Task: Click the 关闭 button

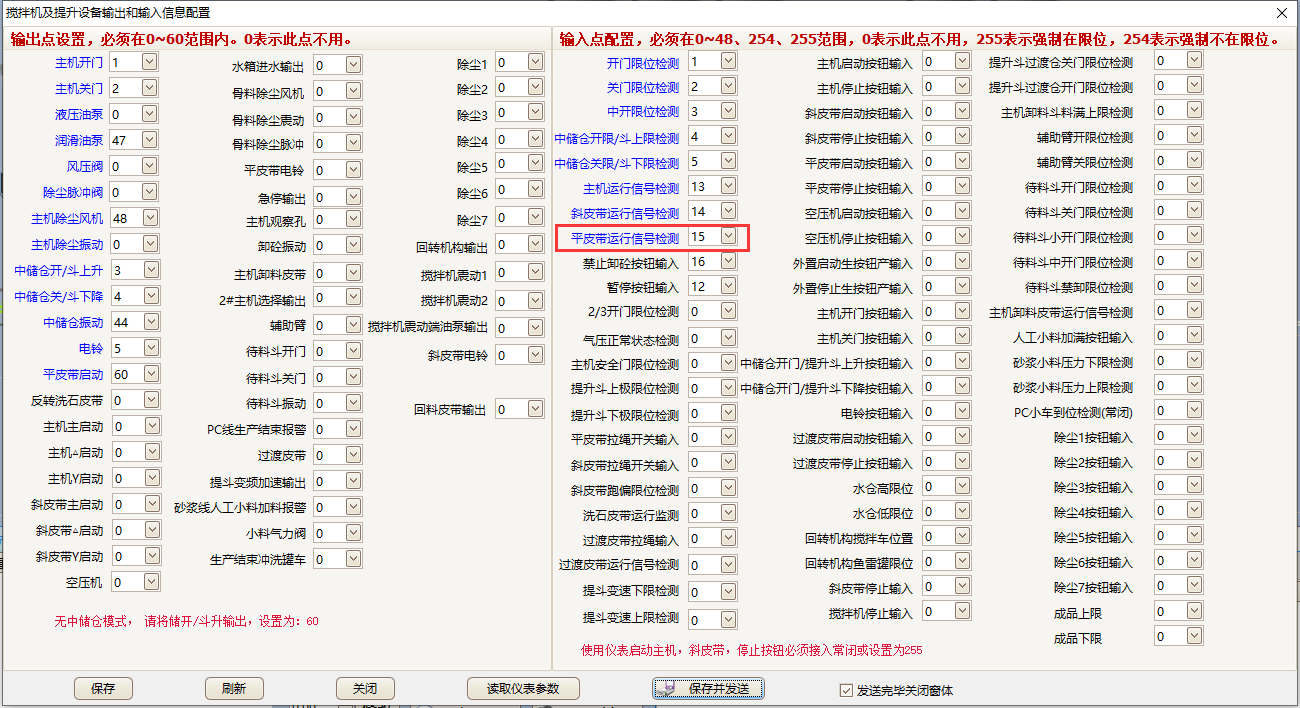Action: pos(365,688)
